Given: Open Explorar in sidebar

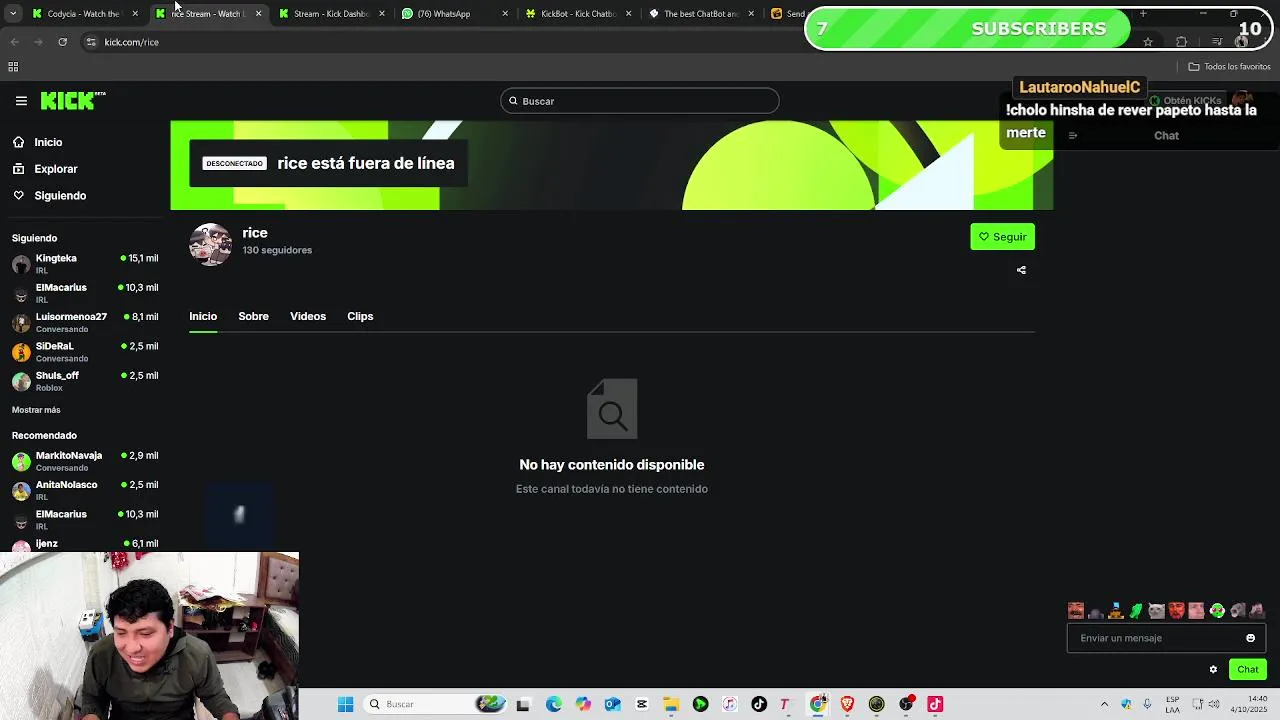Looking at the screenshot, I should (56, 169).
